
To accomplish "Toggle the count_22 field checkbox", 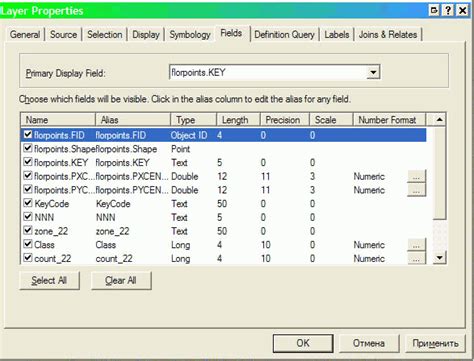I will (x=28, y=258).
